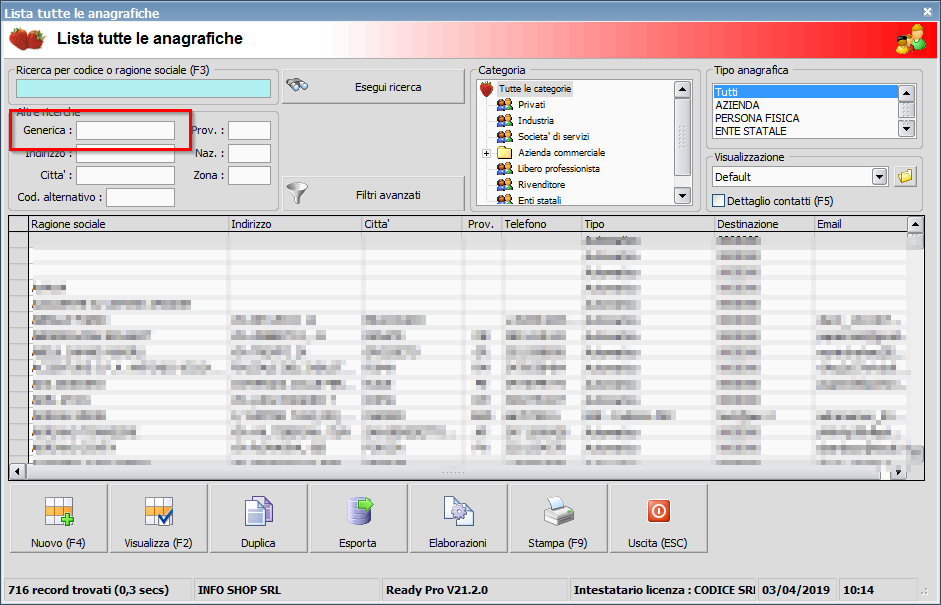This screenshot has width=941, height=605.
Task: Expand the Azienda commerciale tree node
Action: [x=487, y=153]
